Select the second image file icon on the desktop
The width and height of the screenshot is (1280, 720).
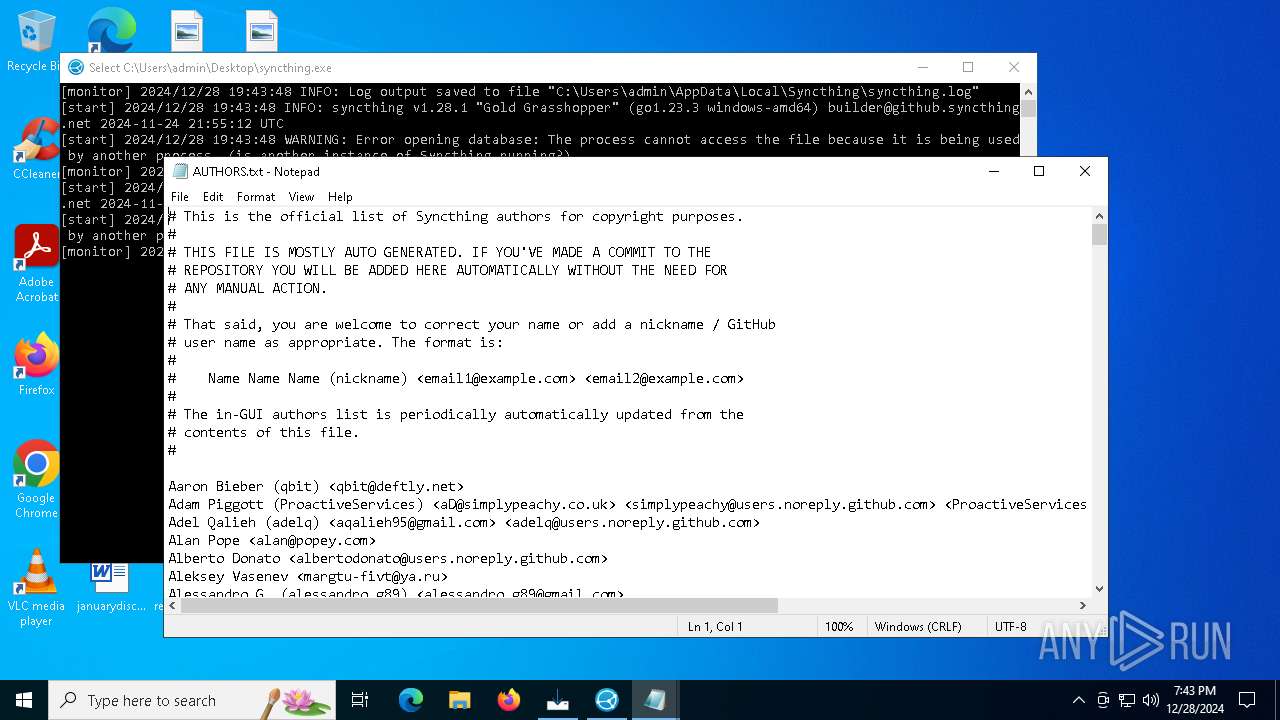(262, 31)
